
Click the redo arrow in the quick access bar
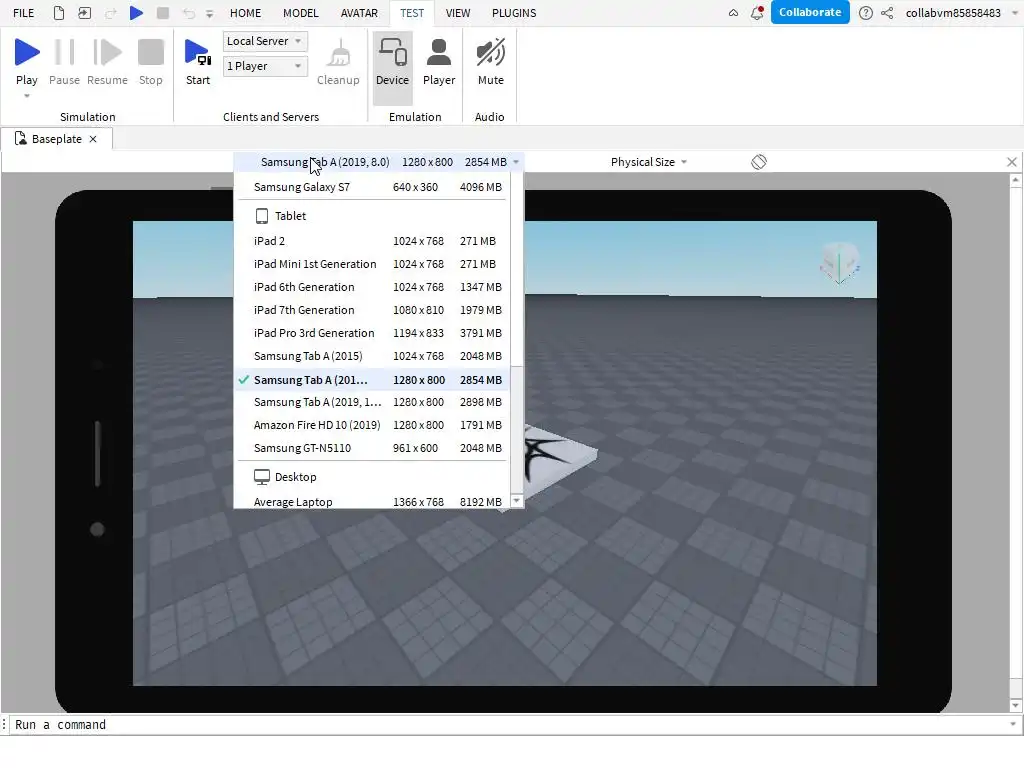pyautogui.click(x=110, y=13)
